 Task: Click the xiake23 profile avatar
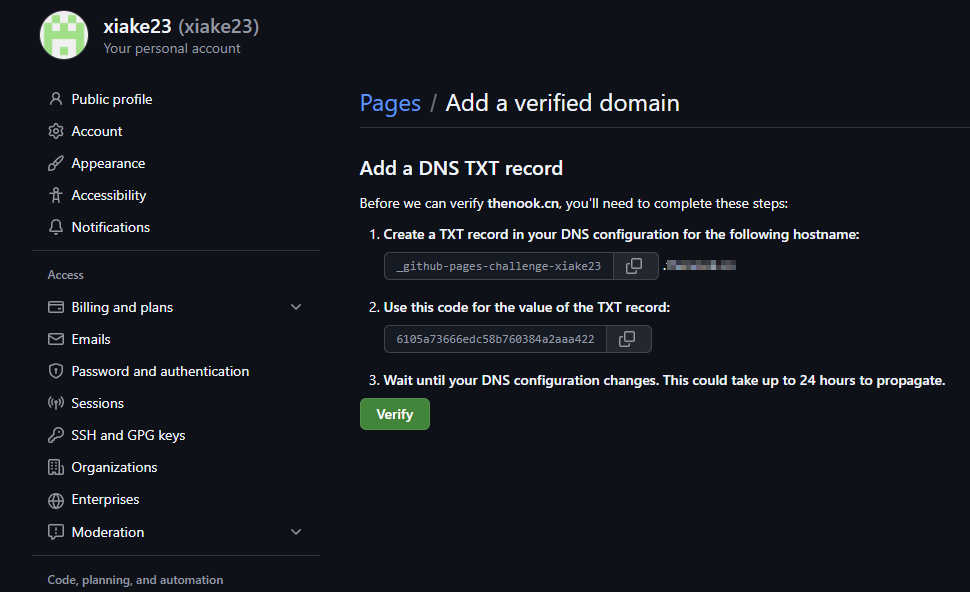[64, 35]
